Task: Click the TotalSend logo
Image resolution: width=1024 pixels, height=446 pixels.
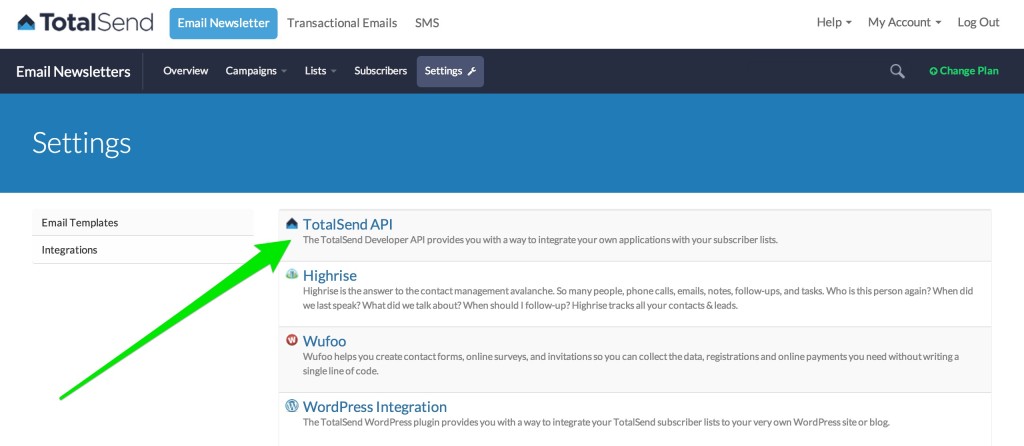Action: point(86,23)
